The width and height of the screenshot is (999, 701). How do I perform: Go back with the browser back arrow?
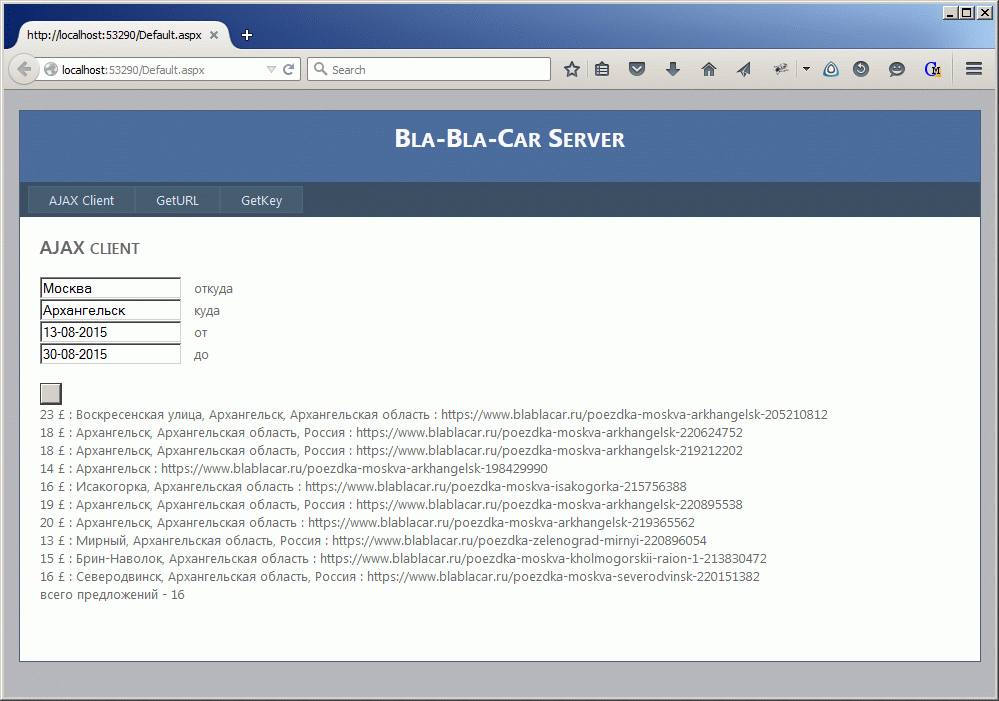24,69
